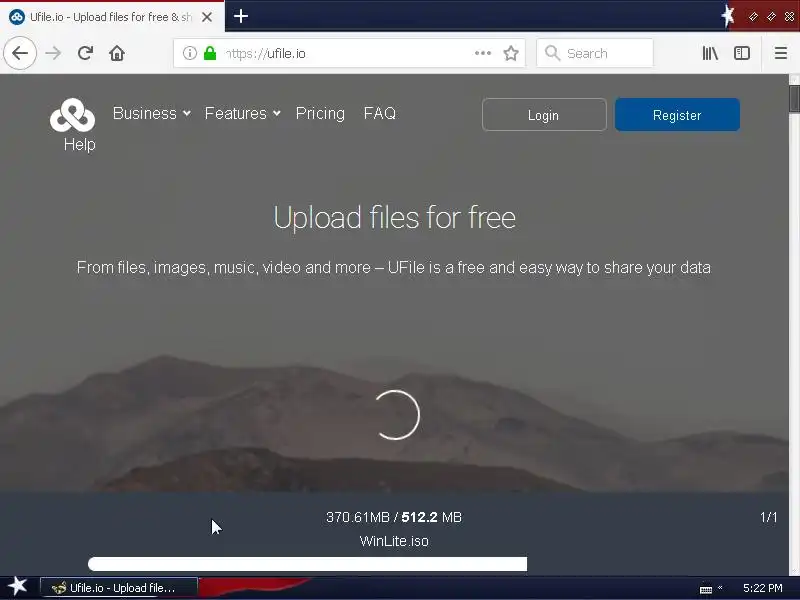Focus the browser Search box
This screenshot has height=600, width=800.
tap(595, 53)
